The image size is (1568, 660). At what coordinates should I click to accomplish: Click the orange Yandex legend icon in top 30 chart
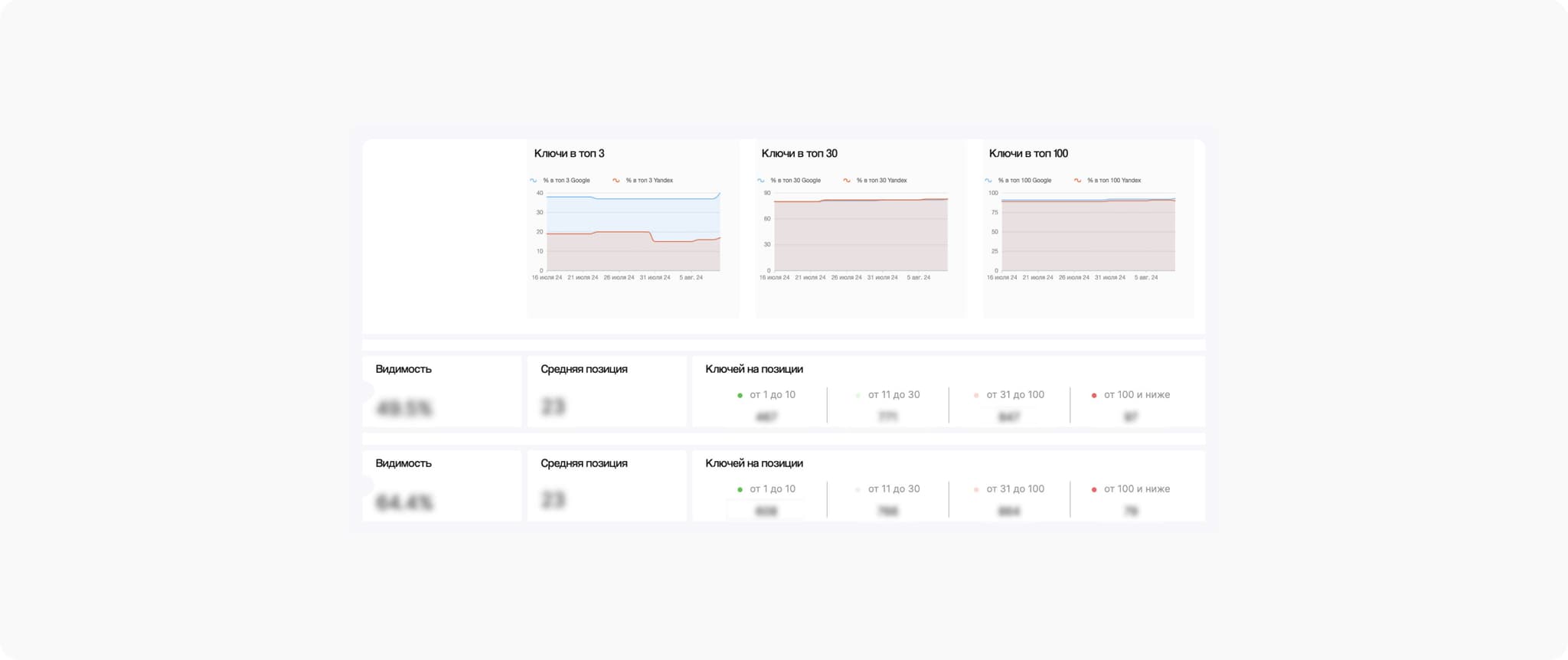[x=847, y=181]
